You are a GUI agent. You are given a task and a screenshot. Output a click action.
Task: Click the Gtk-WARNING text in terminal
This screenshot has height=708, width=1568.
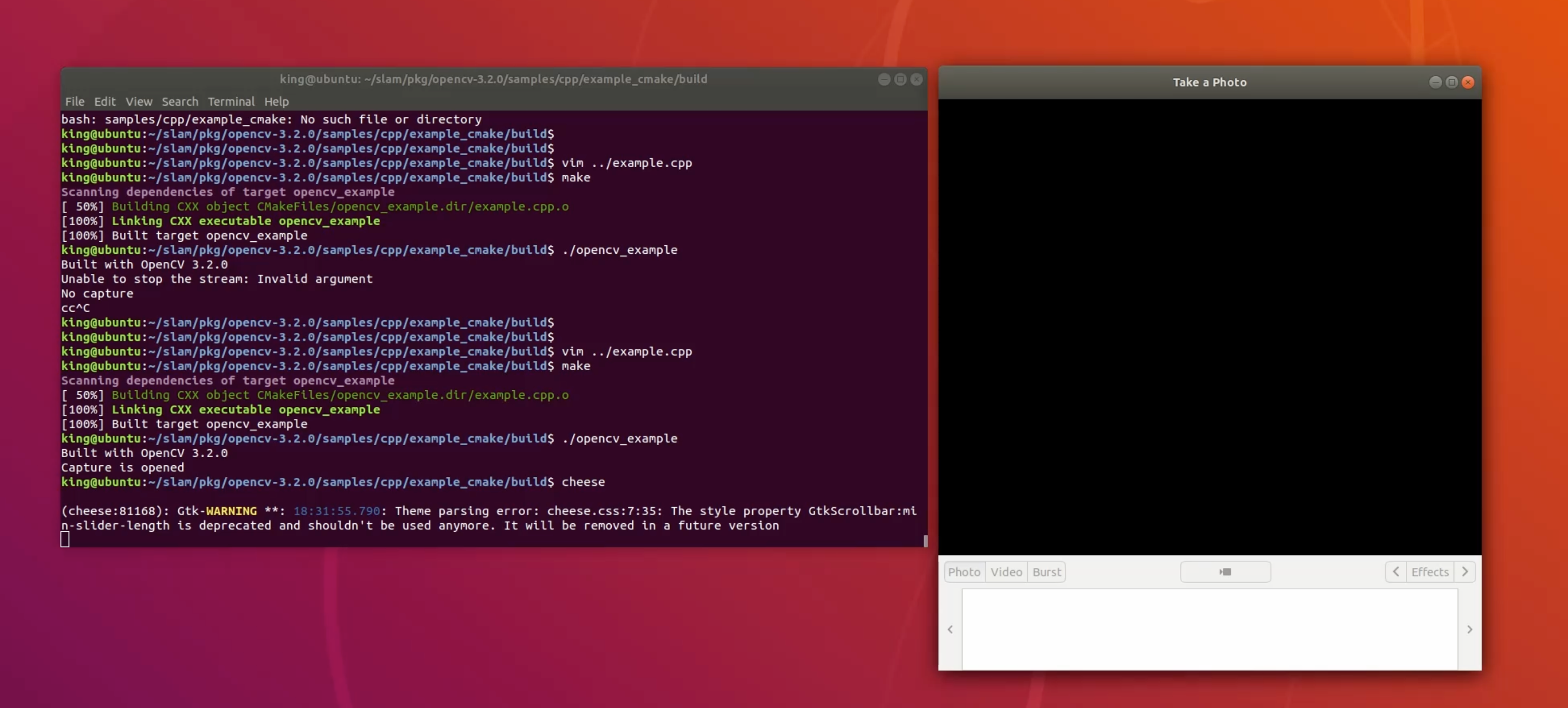[217, 511]
